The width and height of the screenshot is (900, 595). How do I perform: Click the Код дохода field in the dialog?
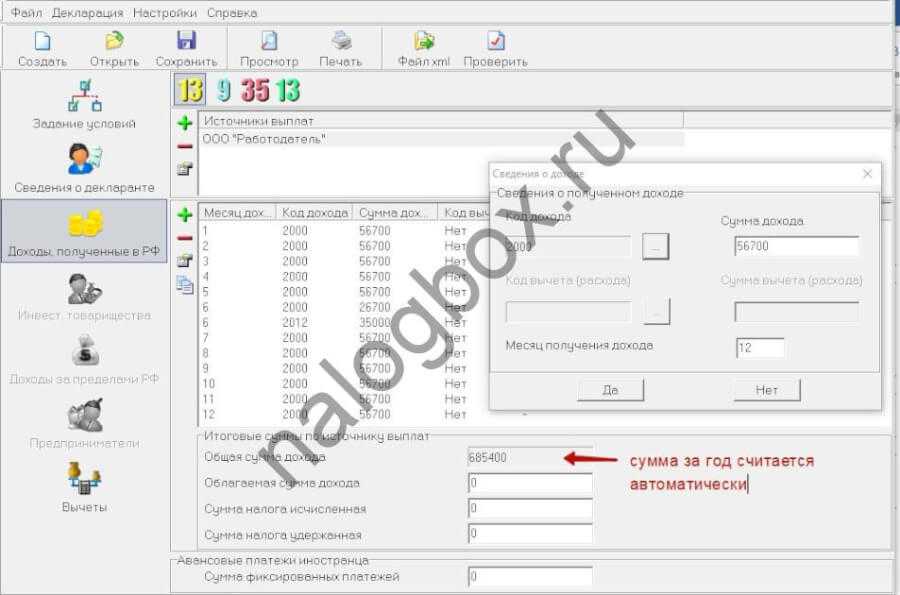[568, 247]
